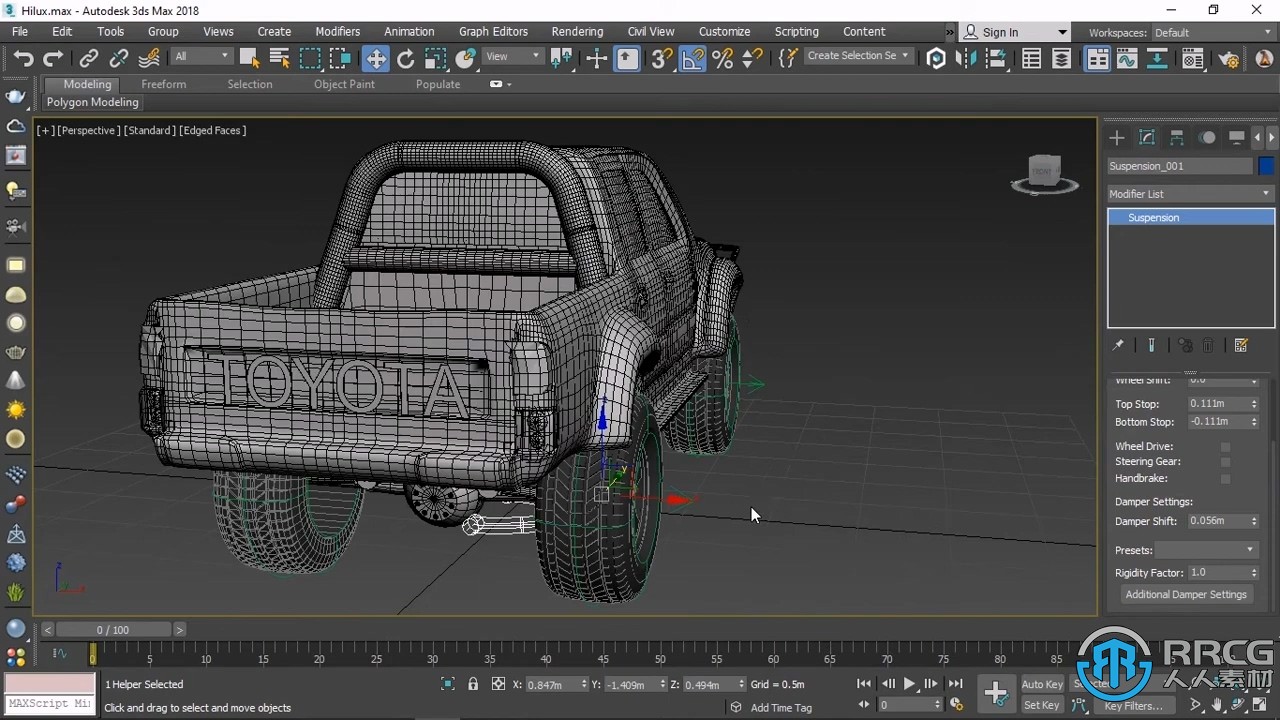Click the Auto Key button

point(1041,684)
